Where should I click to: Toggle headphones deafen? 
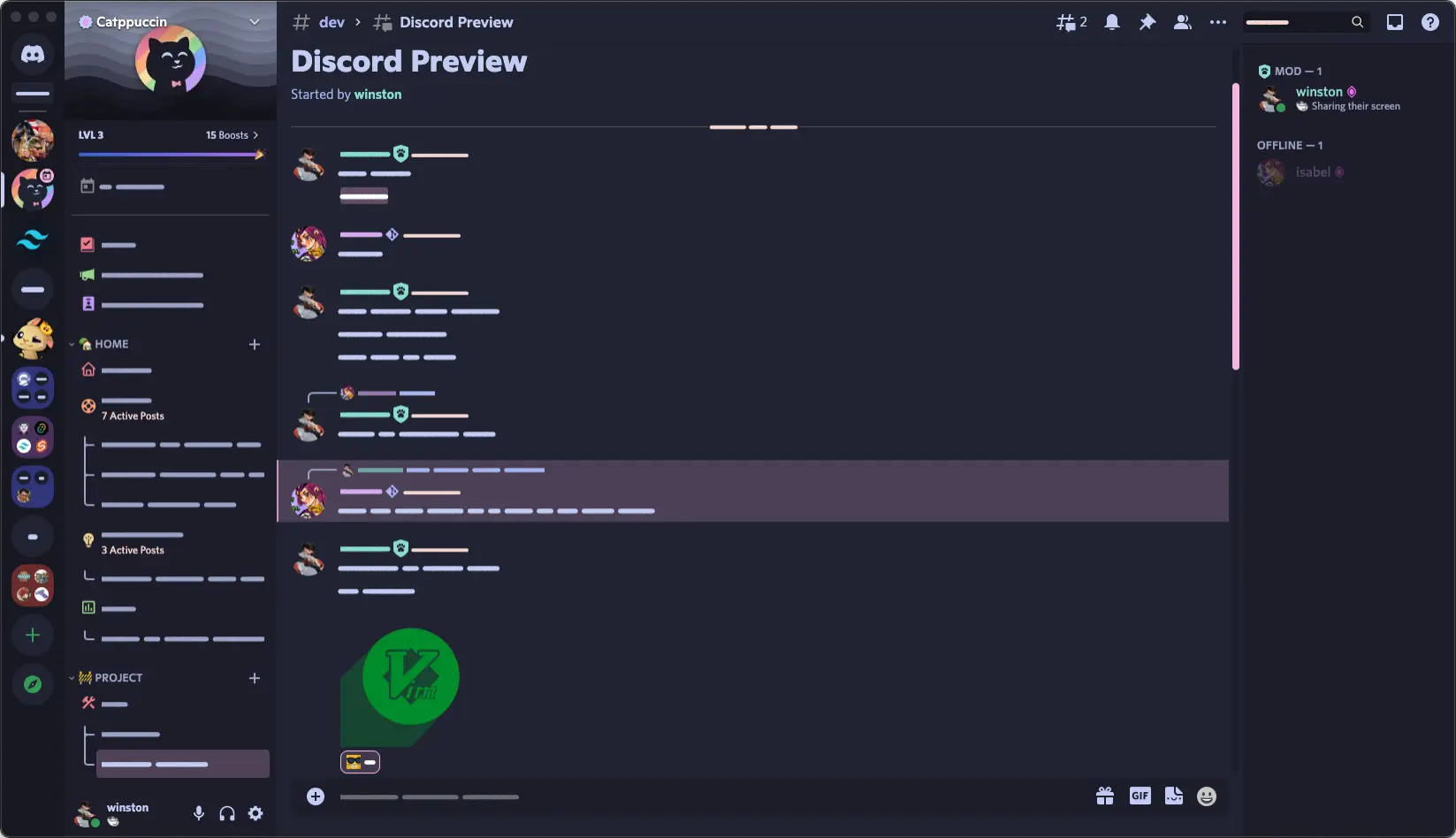click(227, 813)
